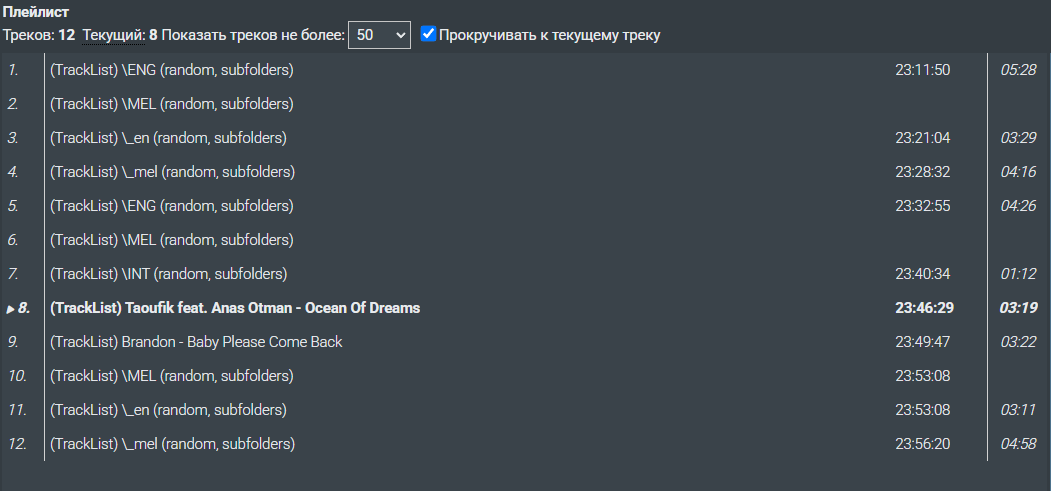Untick the scroll-to-current-track checkbox
The width and height of the screenshot is (1051, 491).
tap(428, 34)
